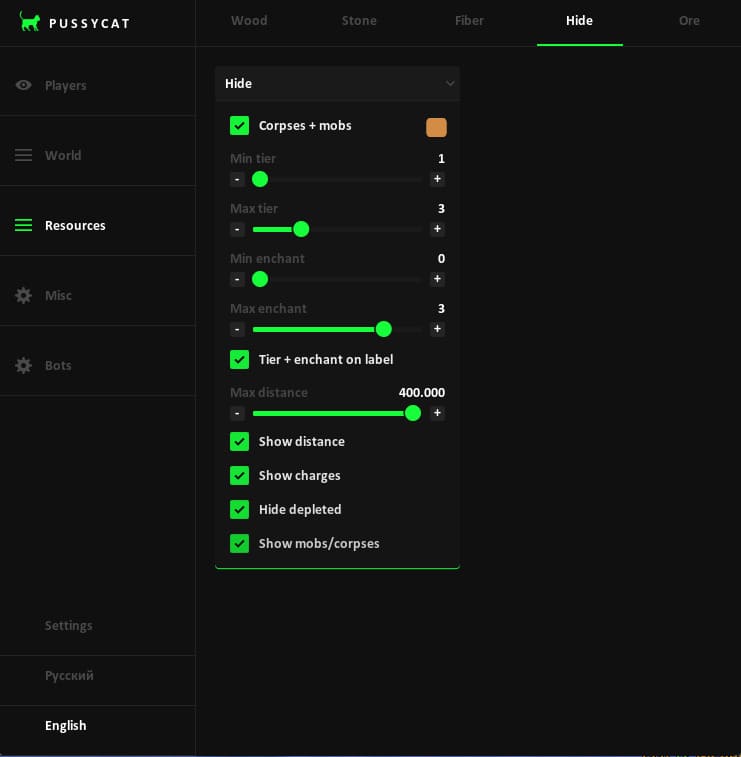Click the Max tier value 3
The image size is (741, 757).
pyautogui.click(x=441, y=209)
